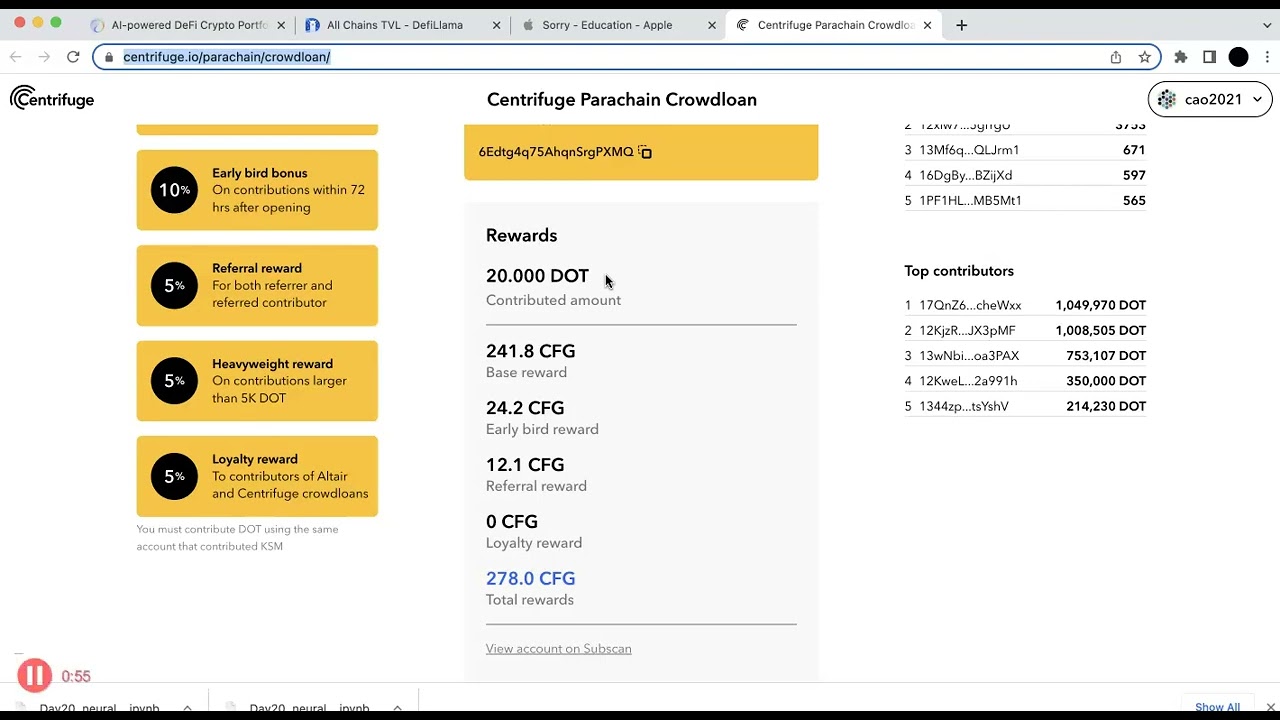Click the cao2021 account avatar icon
Image resolution: width=1280 pixels, height=720 pixels.
pyautogui.click(x=1166, y=99)
